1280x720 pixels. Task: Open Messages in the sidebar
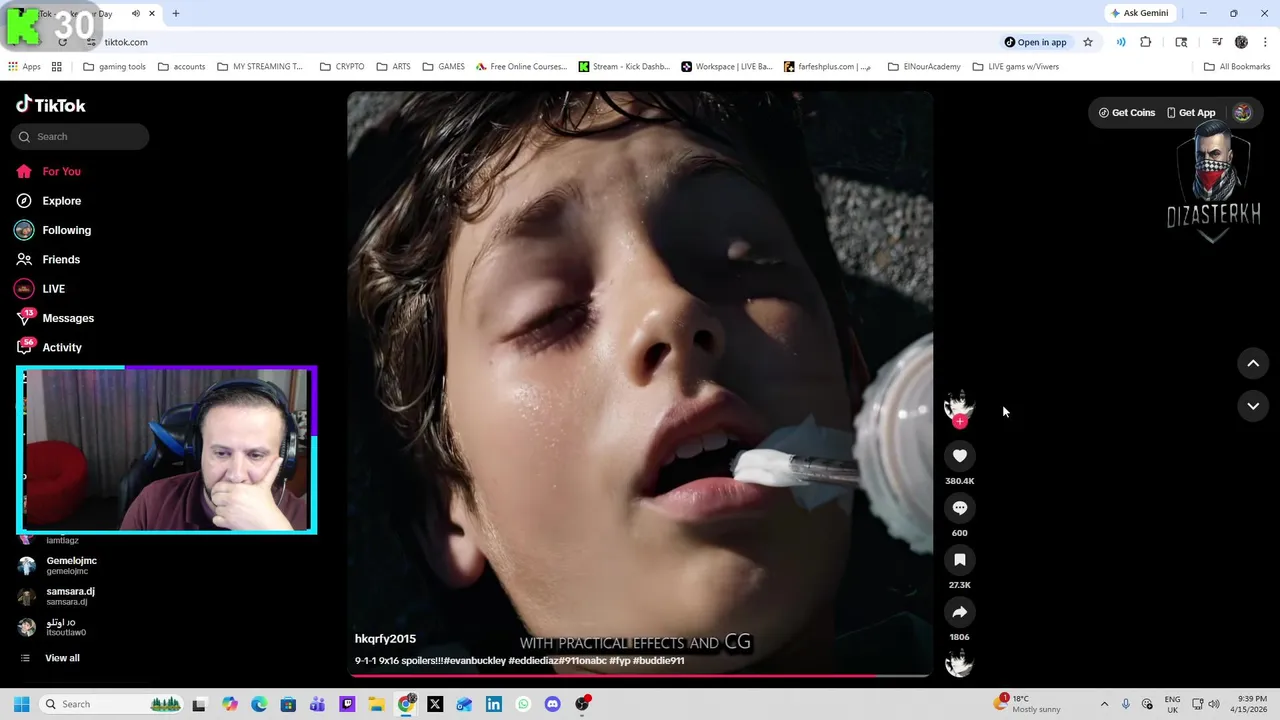click(x=68, y=318)
